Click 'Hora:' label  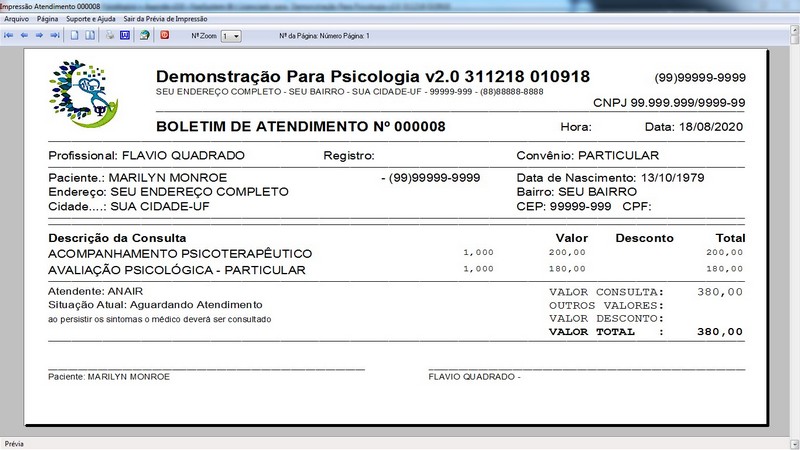click(576, 127)
